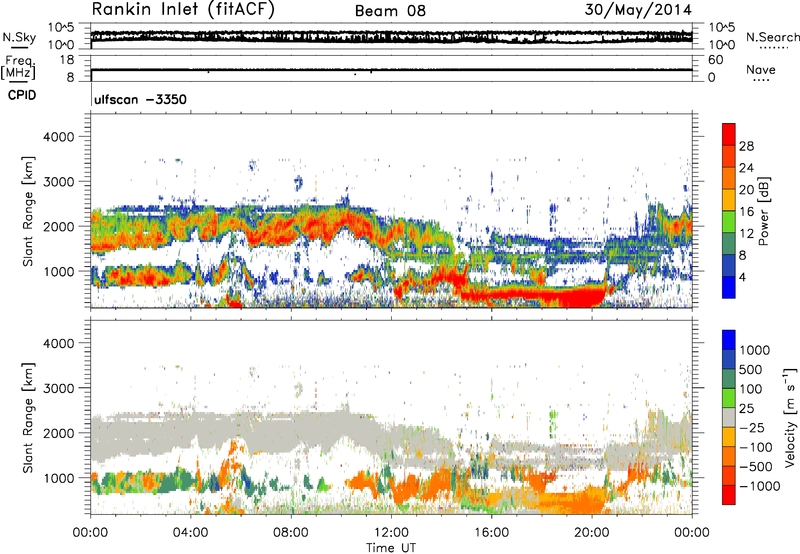Image resolution: width=800 pixels, height=554 pixels.
Task: Click the "Power [dB]" colorbar label
Action: click(764, 211)
